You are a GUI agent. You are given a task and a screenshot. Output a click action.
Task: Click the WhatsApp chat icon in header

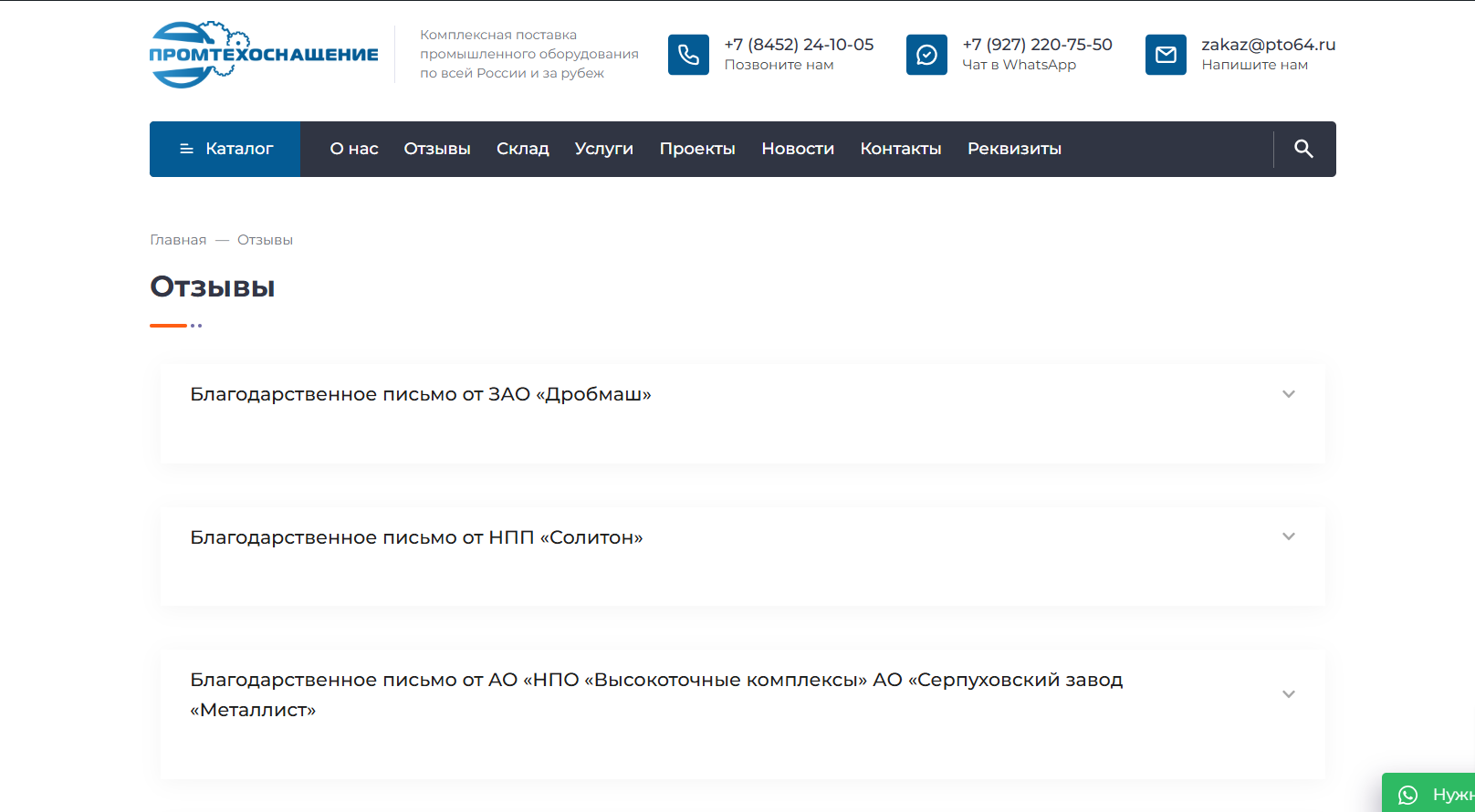click(x=926, y=55)
